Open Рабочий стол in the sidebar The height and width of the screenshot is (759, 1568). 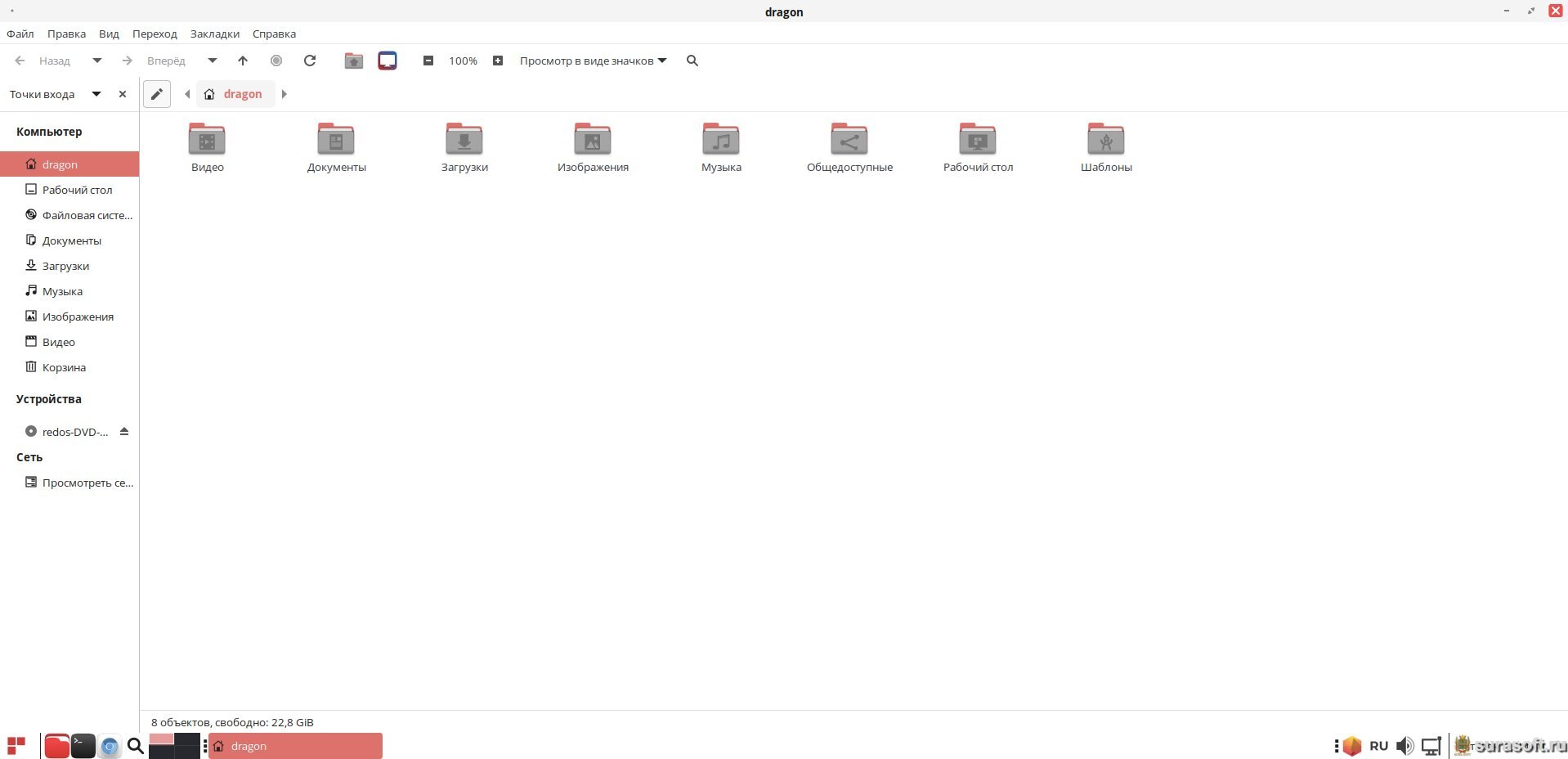tap(69, 190)
